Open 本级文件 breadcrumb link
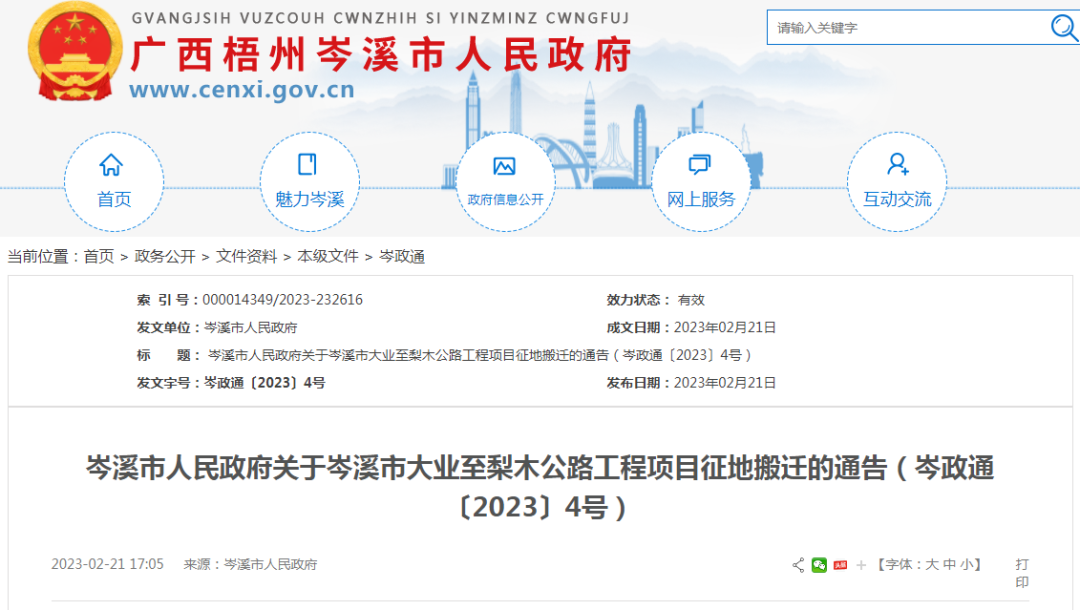This screenshot has width=1080, height=610. click(x=327, y=257)
